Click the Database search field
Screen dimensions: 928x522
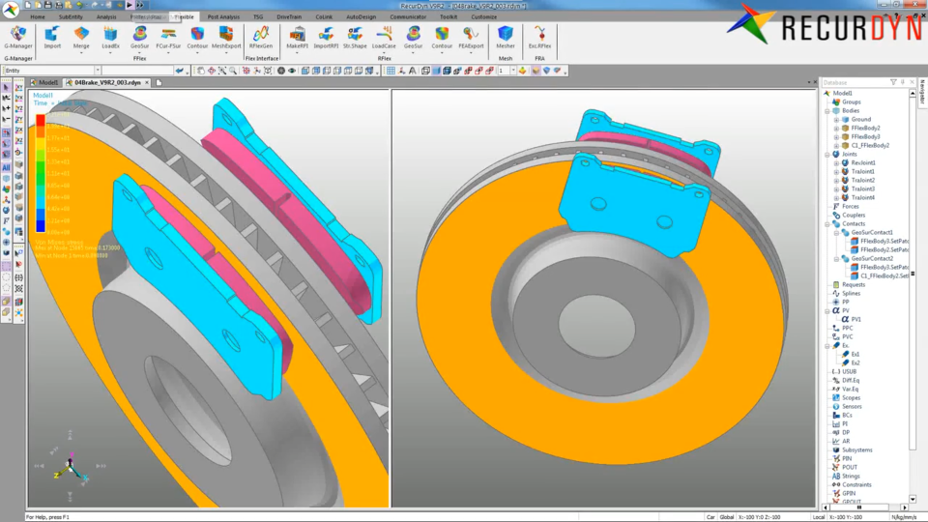point(854,82)
